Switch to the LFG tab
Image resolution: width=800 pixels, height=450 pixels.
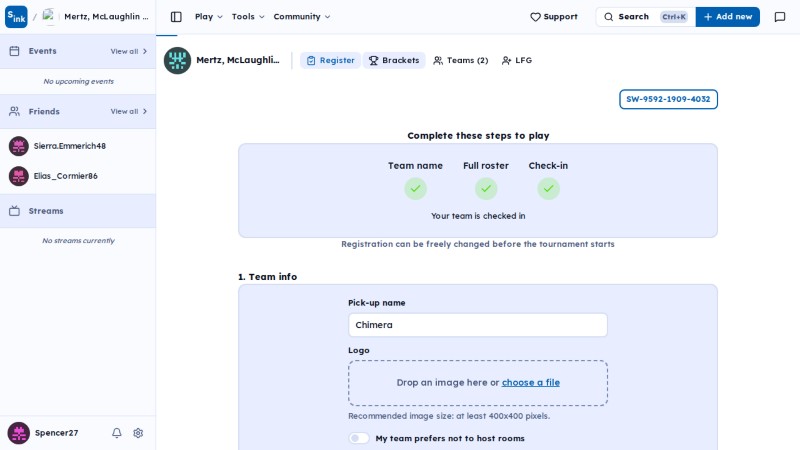(517, 60)
